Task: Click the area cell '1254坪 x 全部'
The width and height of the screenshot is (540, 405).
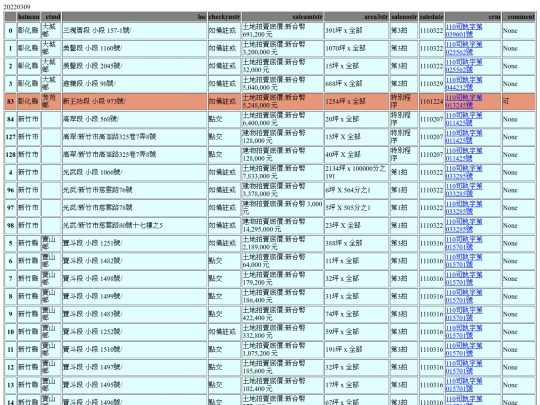Action: coord(356,101)
